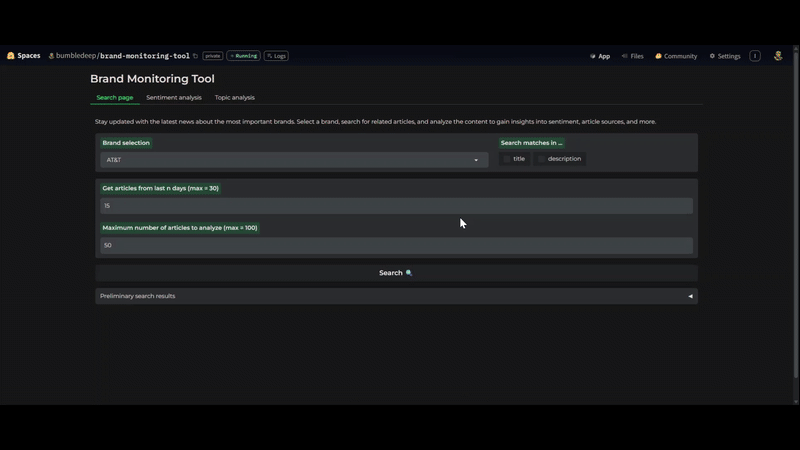This screenshot has width=800, height=450.
Task: Open the Community tab
Action: (676, 56)
